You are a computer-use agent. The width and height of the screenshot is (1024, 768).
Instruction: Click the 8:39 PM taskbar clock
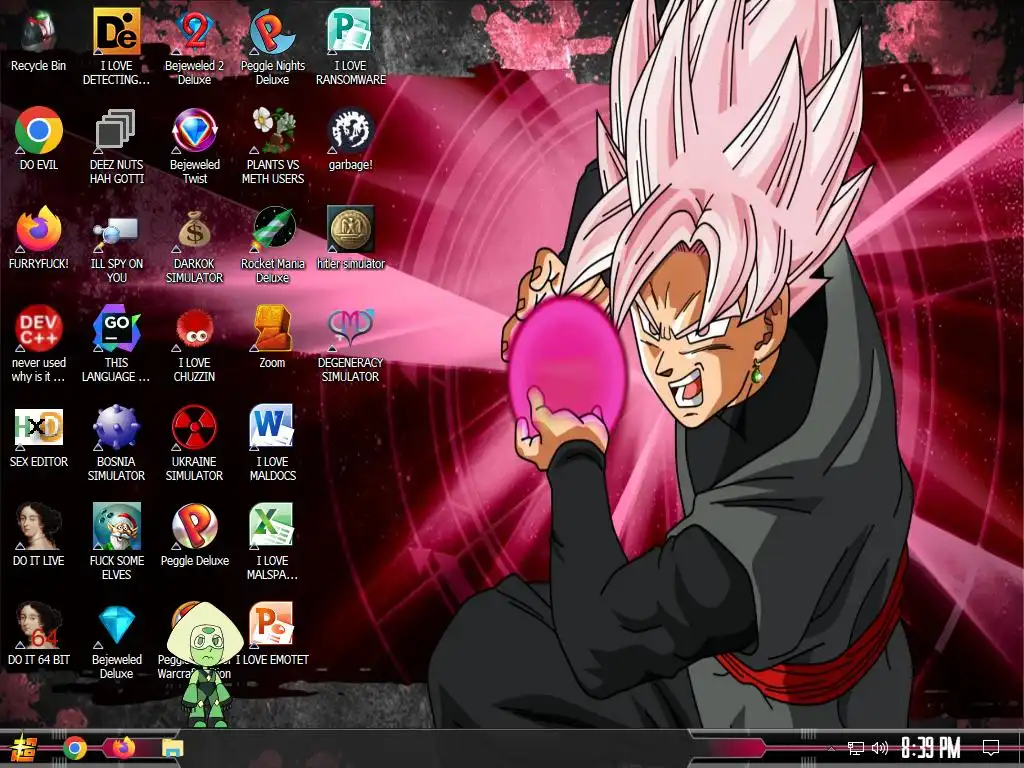[x=930, y=748]
